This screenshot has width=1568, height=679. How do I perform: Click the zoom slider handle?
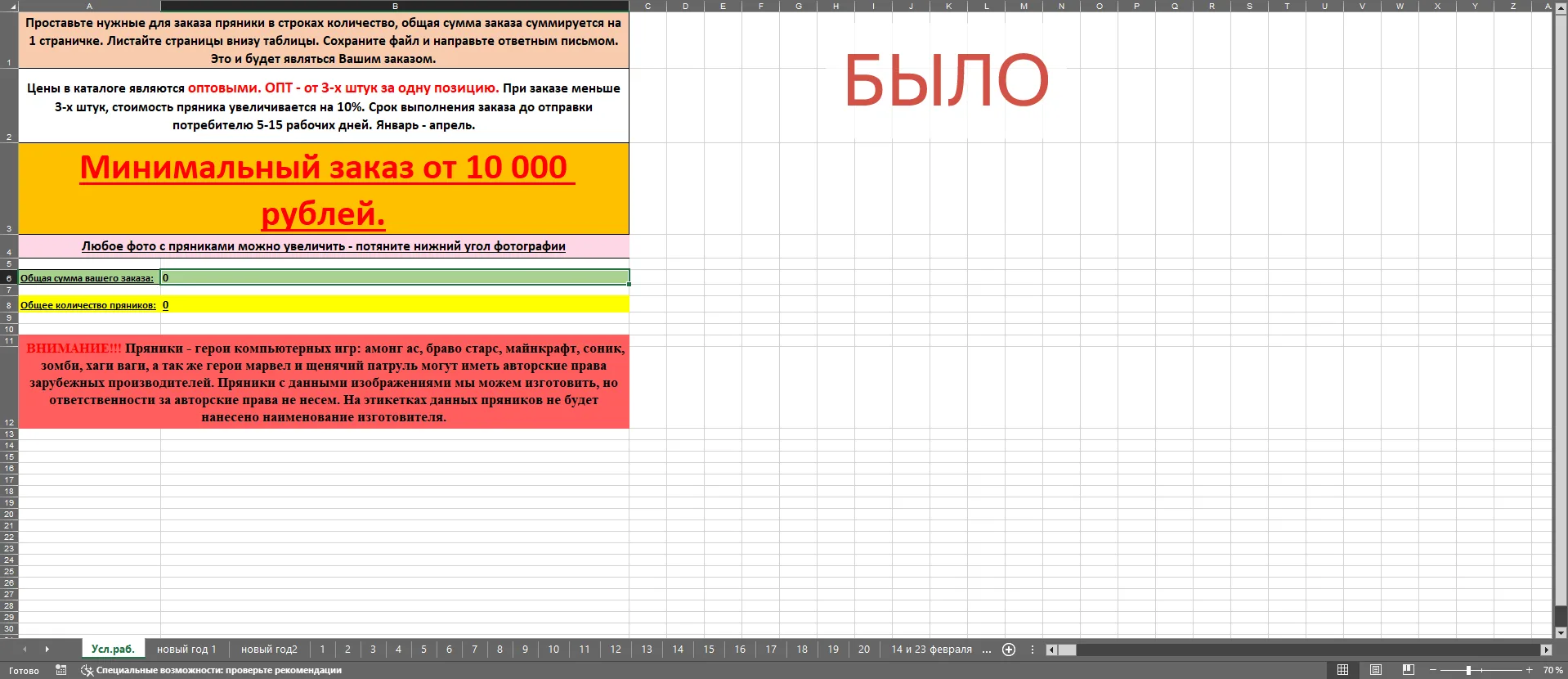tap(1468, 670)
